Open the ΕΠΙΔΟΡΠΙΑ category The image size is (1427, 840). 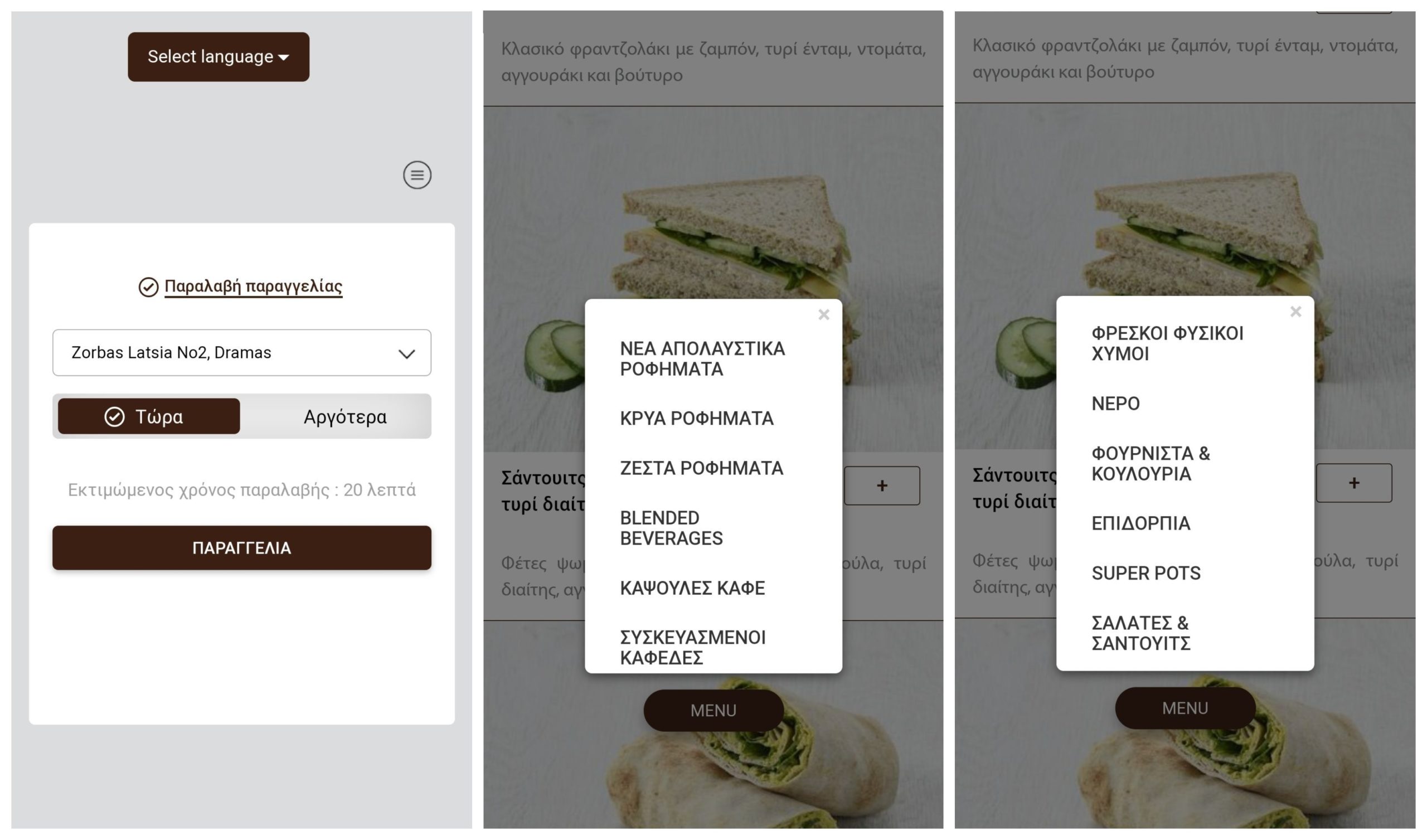pyautogui.click(x=1141, y=523)
